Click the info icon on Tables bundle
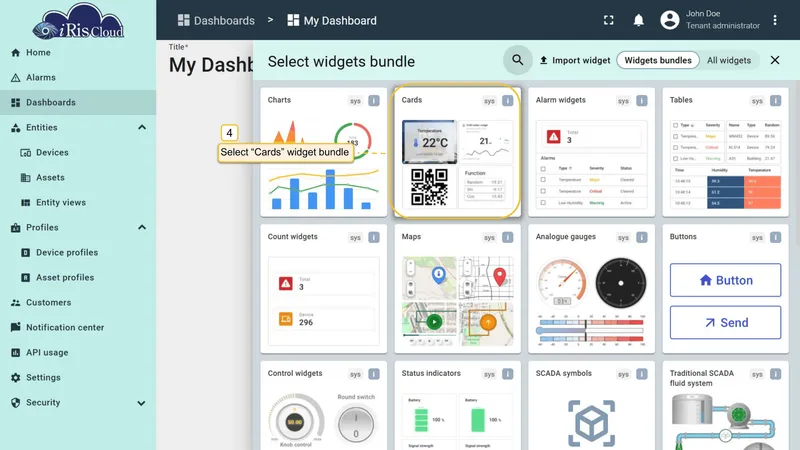The height and width of the screenshot is (450, 800). [x=775, y=101]
